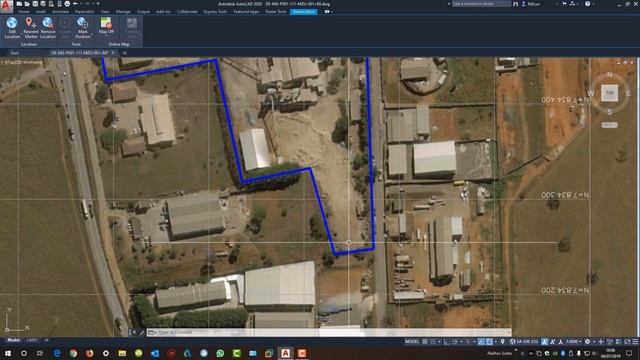The image size is (640, 360).
Task: Open Microsoft Edge from the taskbar
Action: (57, 353)
